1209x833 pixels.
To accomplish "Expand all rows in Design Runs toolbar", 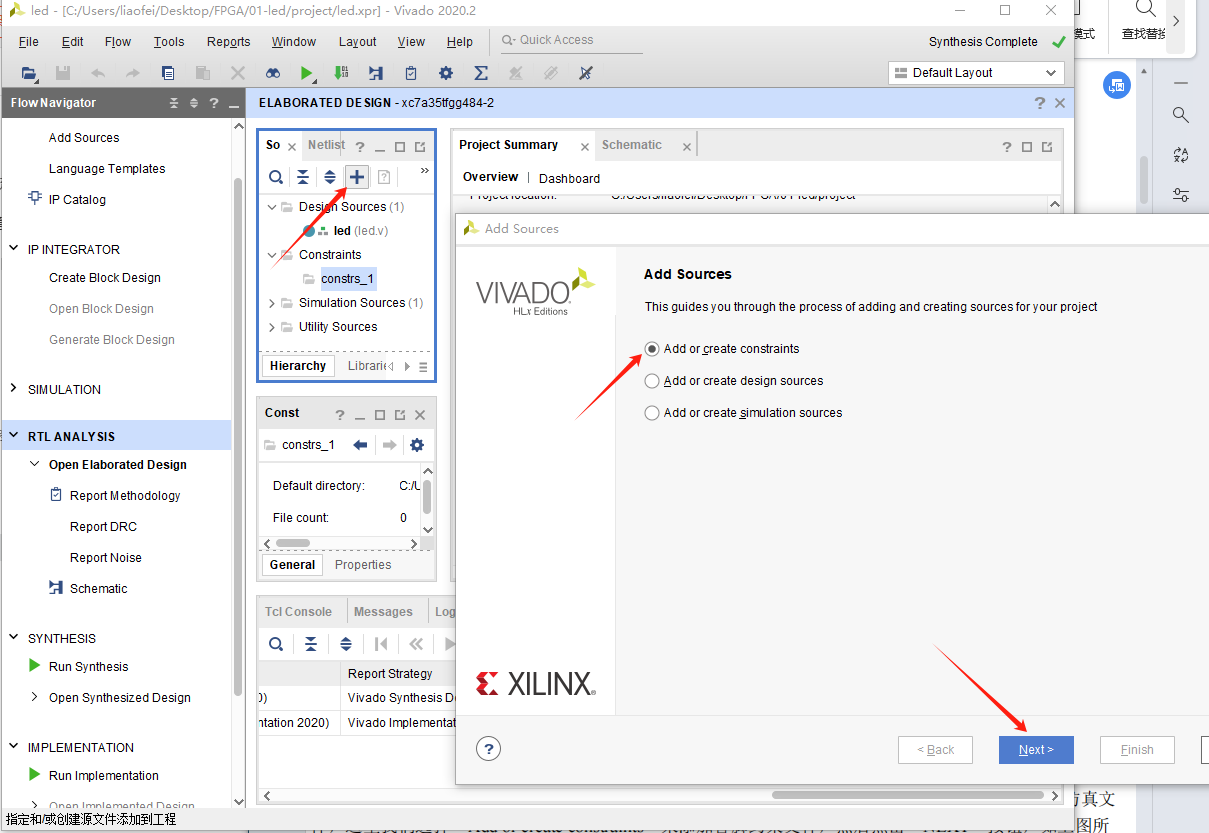I will tap(346, 644).
